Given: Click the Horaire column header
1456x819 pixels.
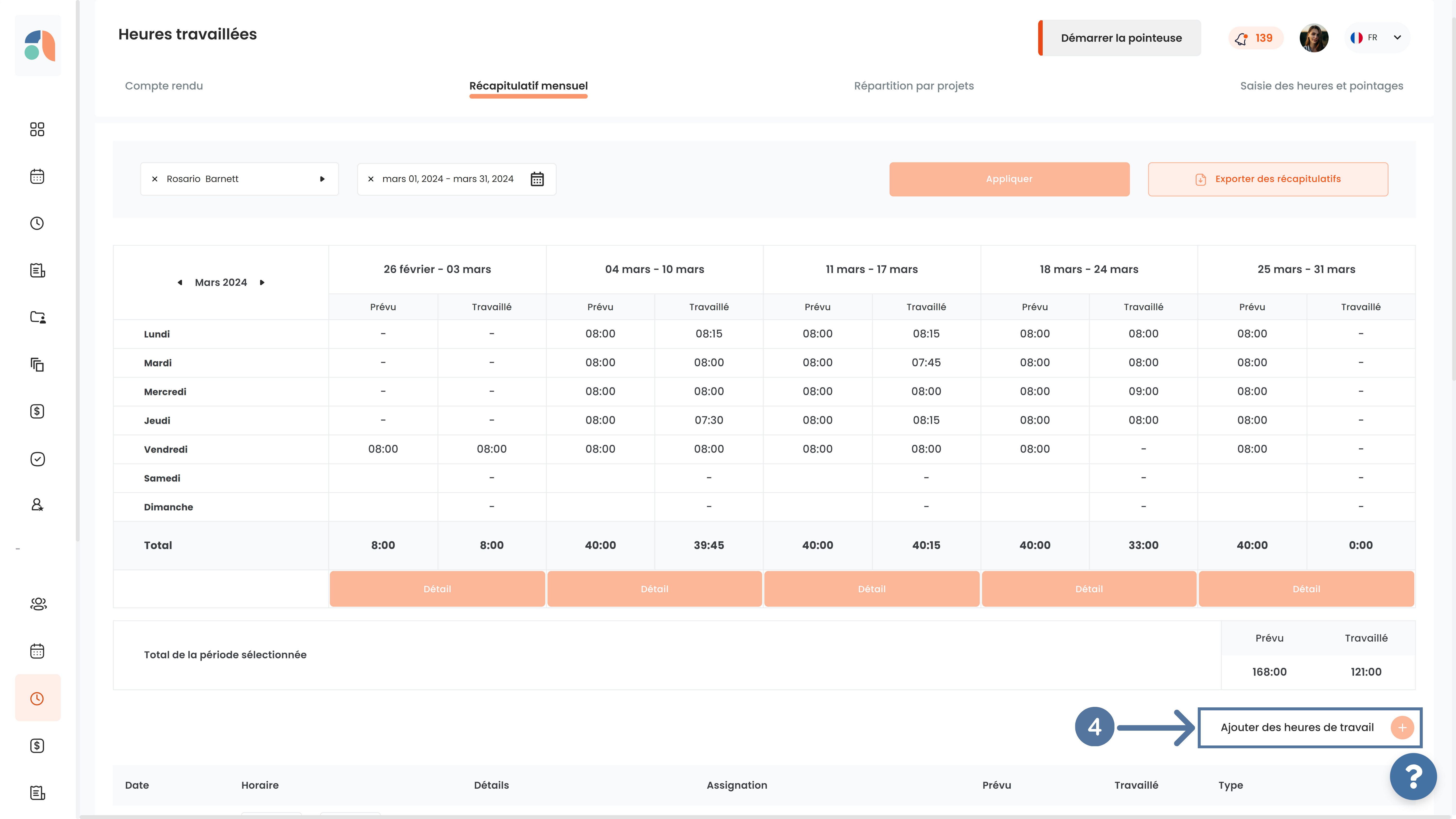Looking at the screenshot, I should 260,786.
